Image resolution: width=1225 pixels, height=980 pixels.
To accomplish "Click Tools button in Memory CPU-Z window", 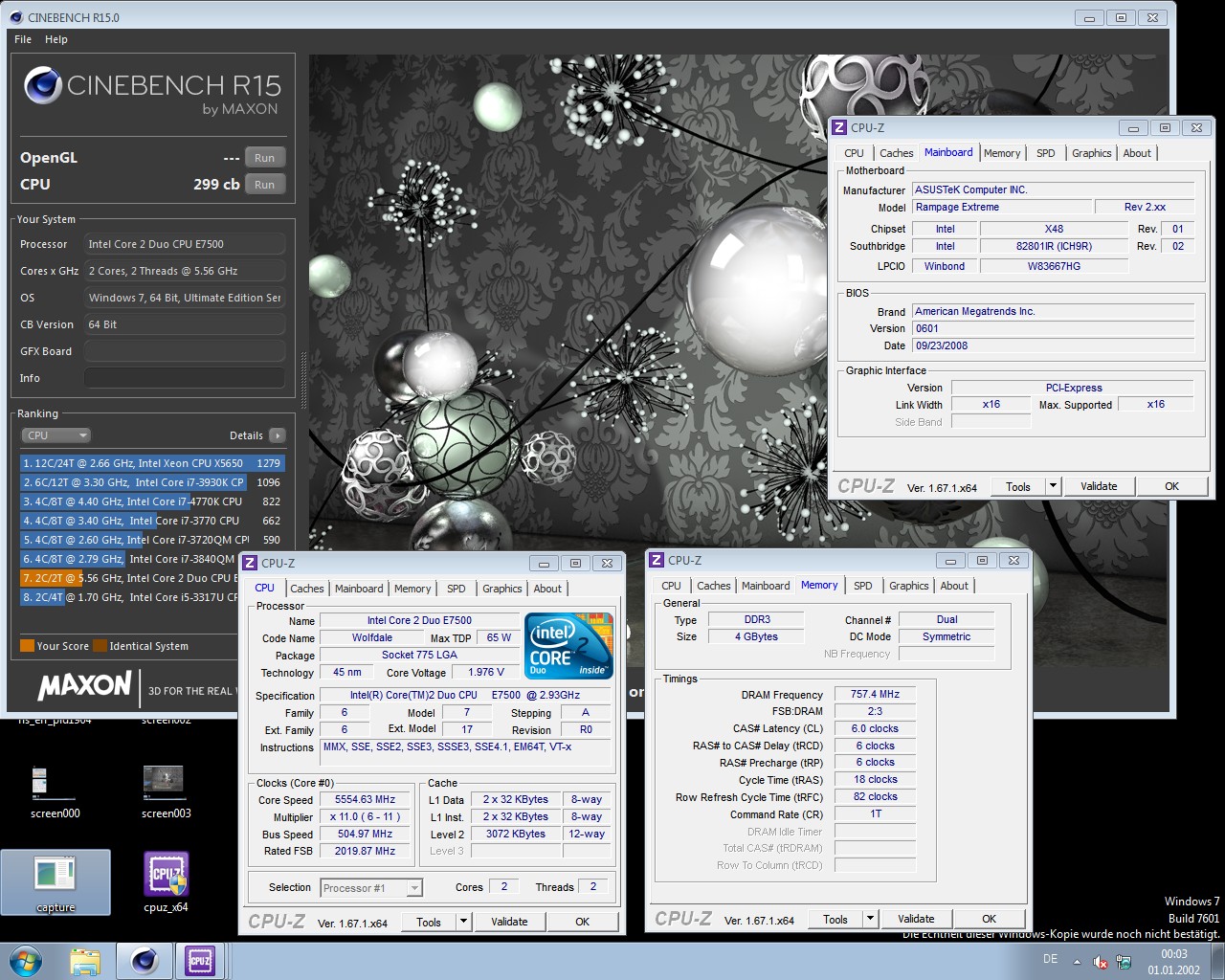I will click(x=835, y=919).
